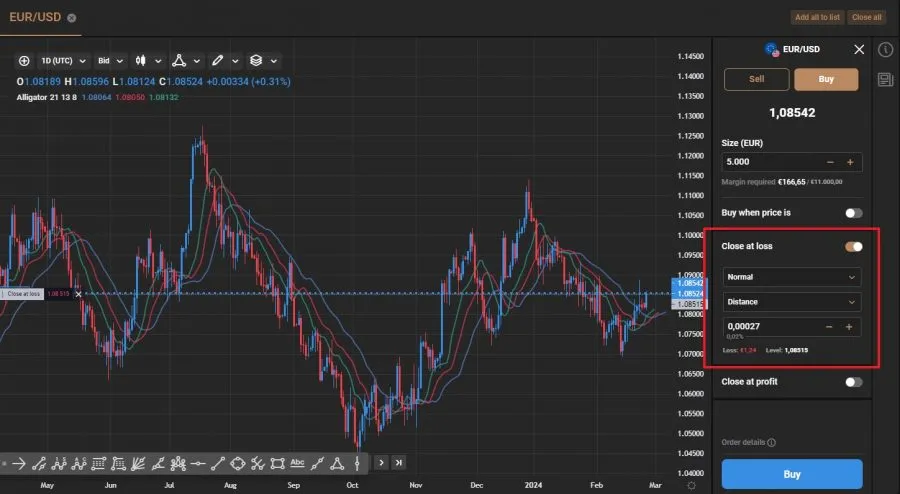900x494 pixels.
Task: Select the Elliott 1-5 wave drawing tool
Action: 59,463
